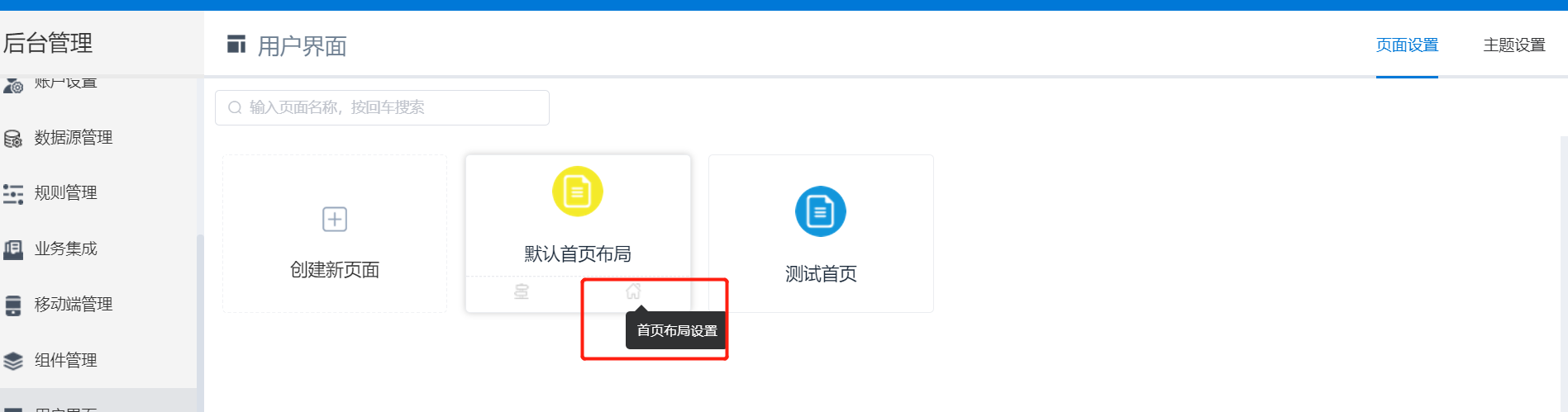The width and height of the screenshot is (1568, 412).
Task: Focus the page name search field
Action: click(x=382, y=108)
